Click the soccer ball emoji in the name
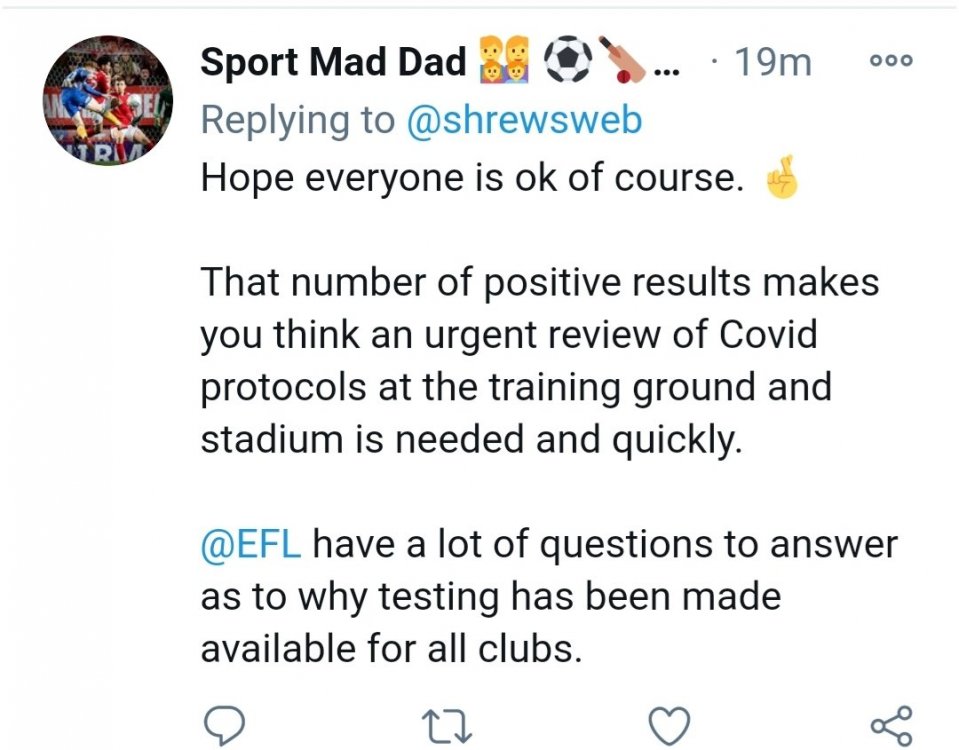 [x=566, y=62]
